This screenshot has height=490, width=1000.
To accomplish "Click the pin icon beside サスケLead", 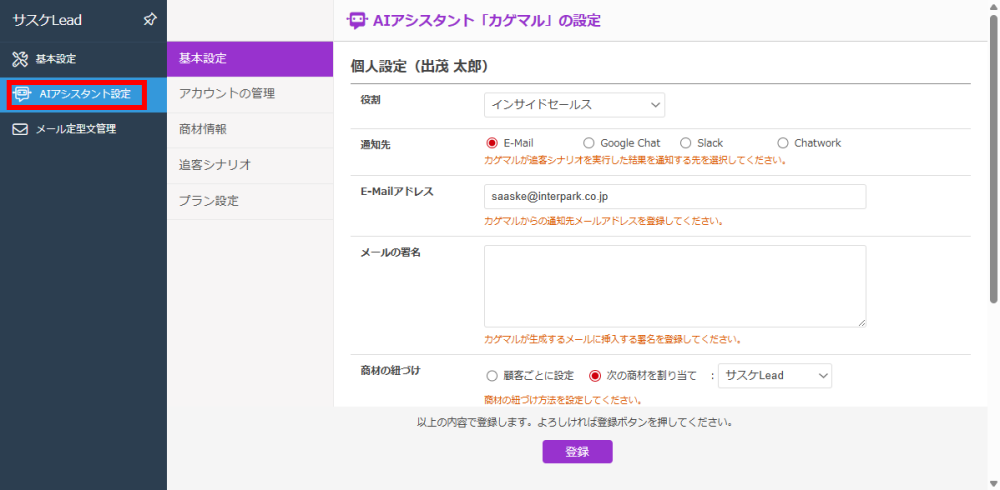I will click(x=149, y=20).
